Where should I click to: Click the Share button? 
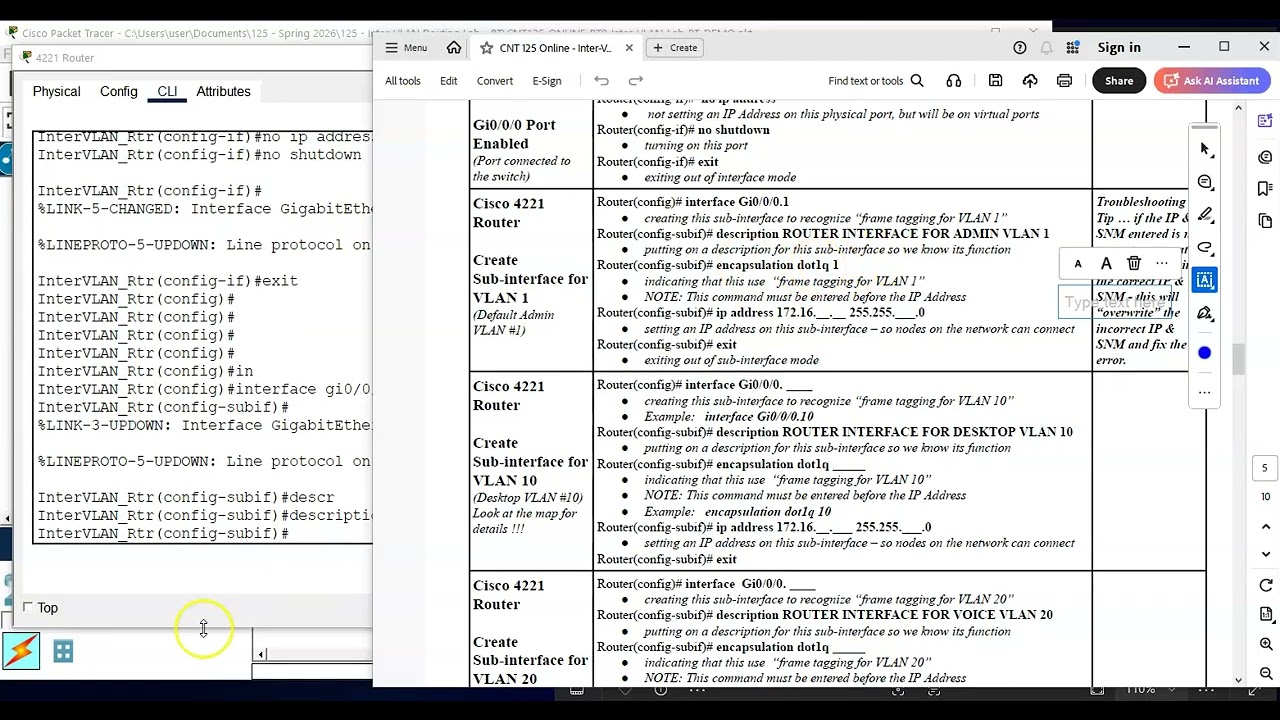(x=1119, y=81)
